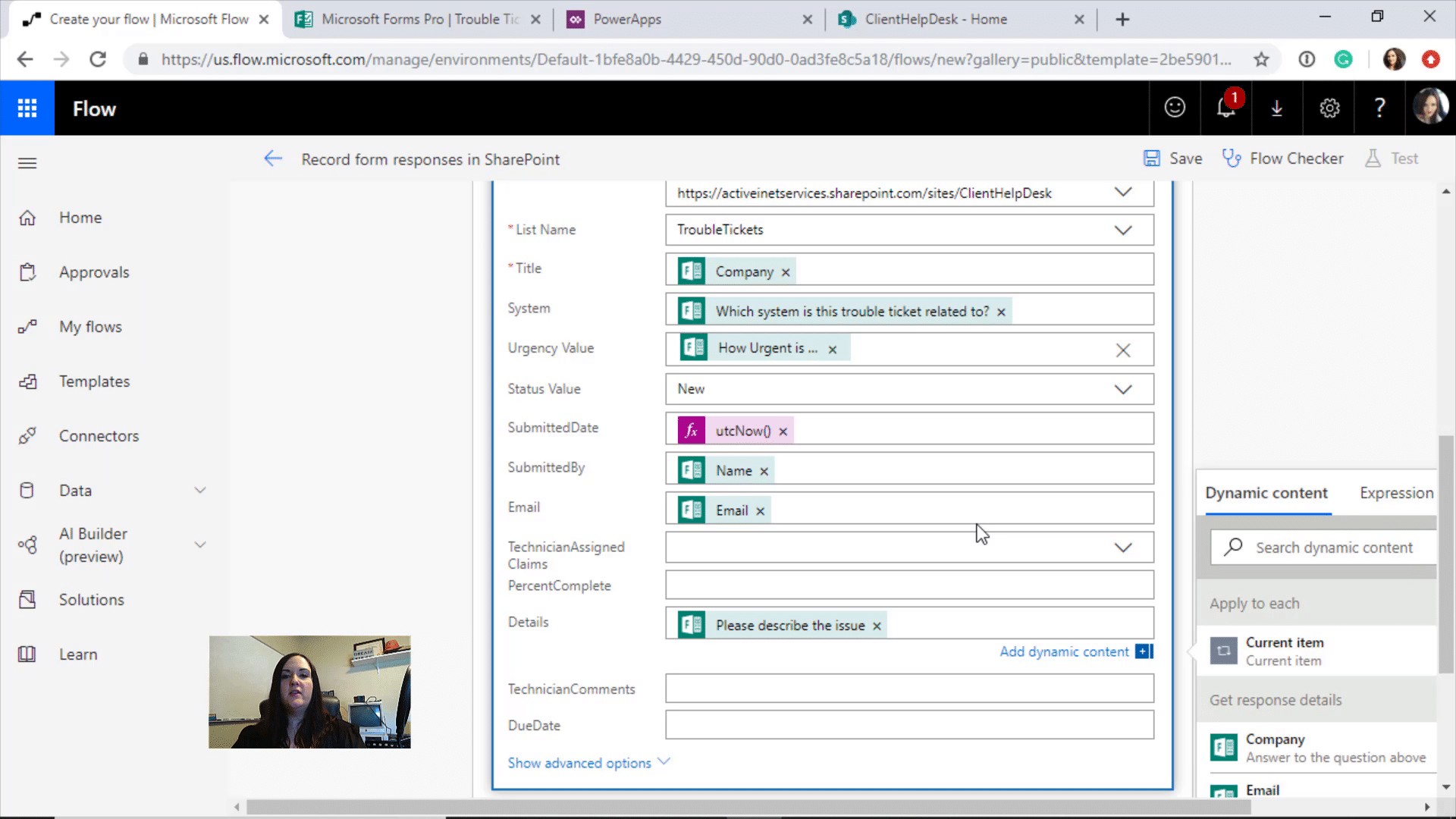Click the user profile avatar
This screenshot has height=819, width=1456.
pos(1430,107)
